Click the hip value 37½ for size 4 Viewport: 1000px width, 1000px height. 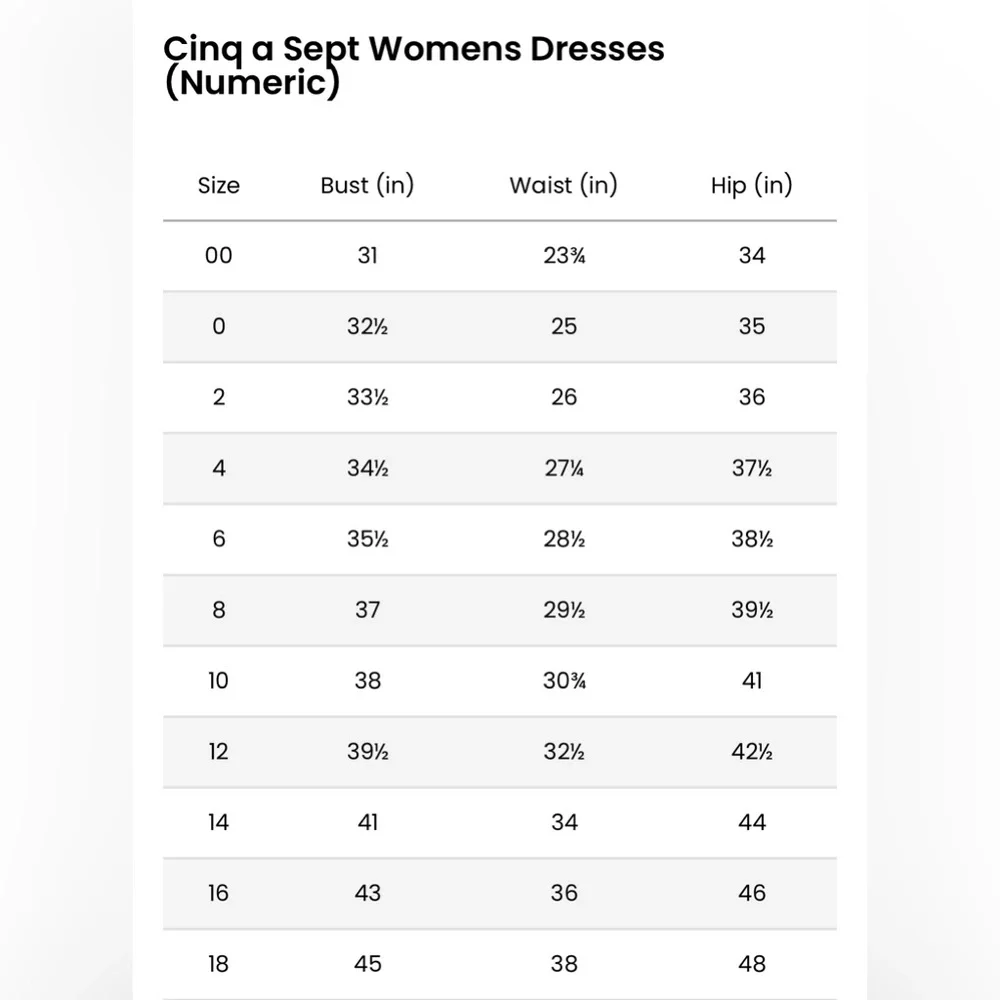coord(752,468)
